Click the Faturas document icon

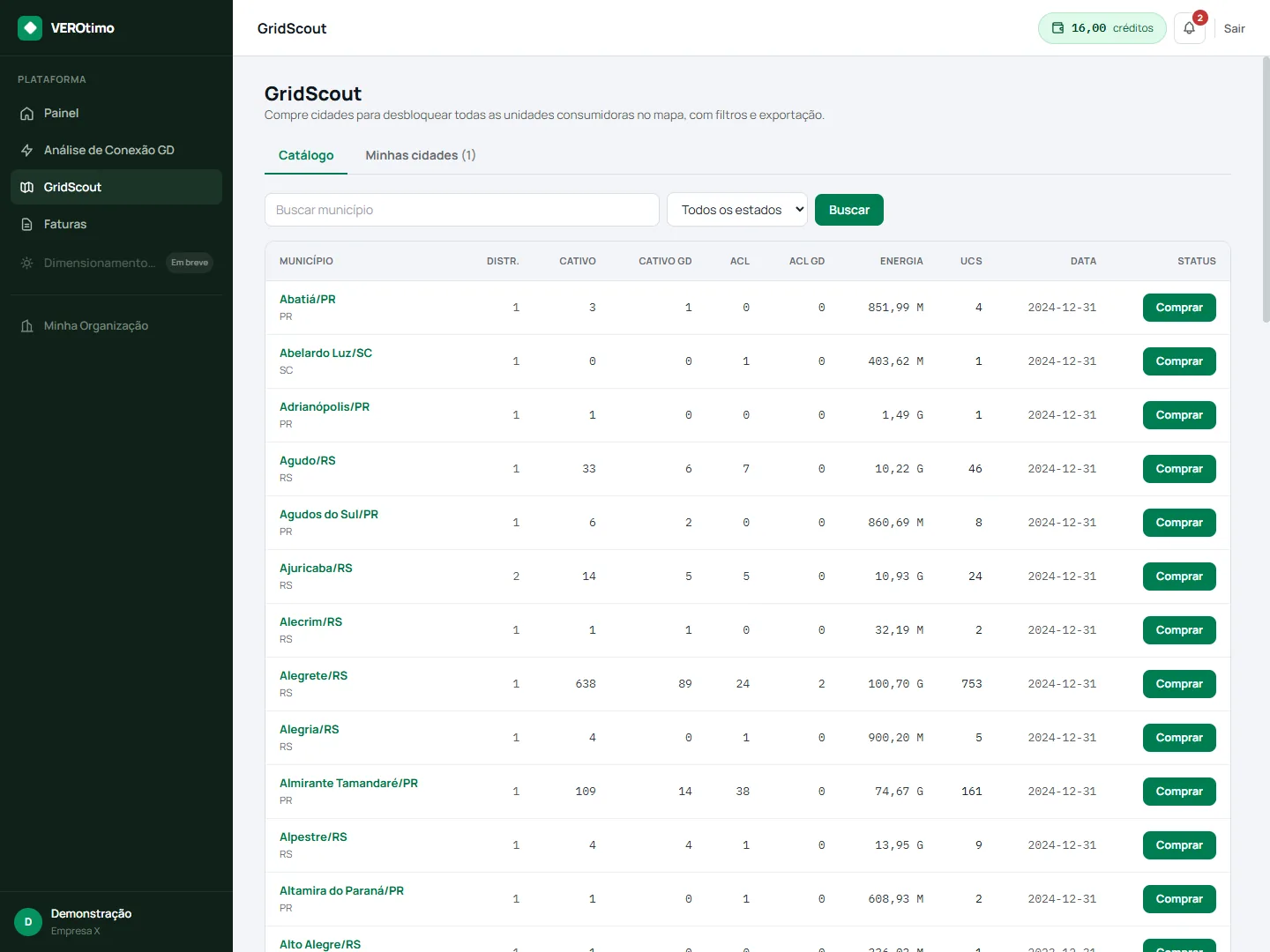[x=27, y=225]
